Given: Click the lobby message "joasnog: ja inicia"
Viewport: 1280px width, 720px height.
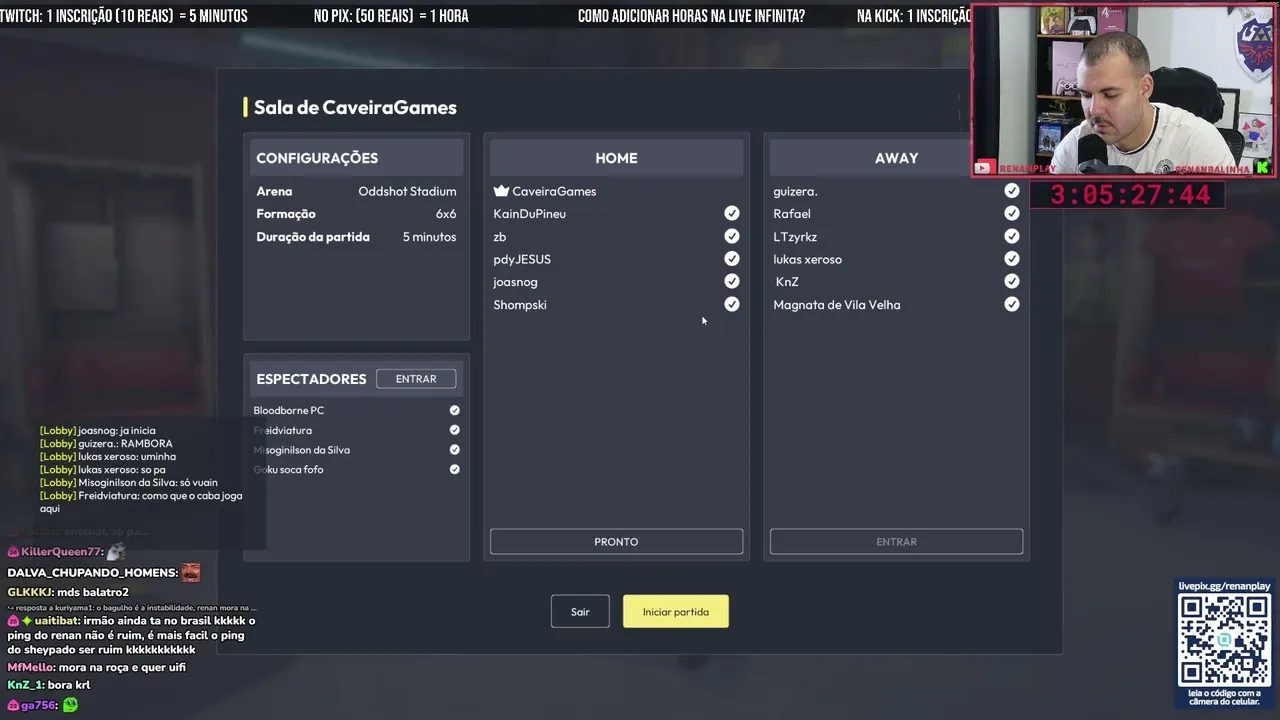Looking at the screenshot, I should 98,431.
